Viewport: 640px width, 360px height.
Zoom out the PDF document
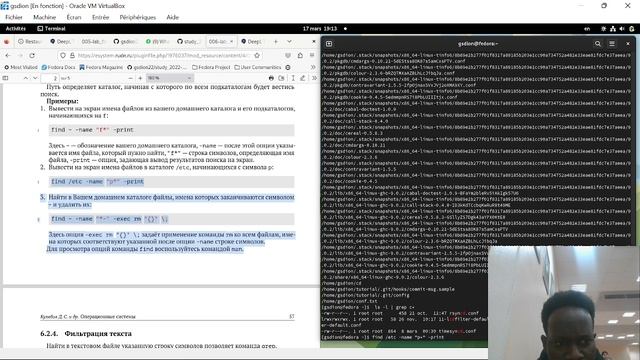pyautogui.click(x=130, y=78)
